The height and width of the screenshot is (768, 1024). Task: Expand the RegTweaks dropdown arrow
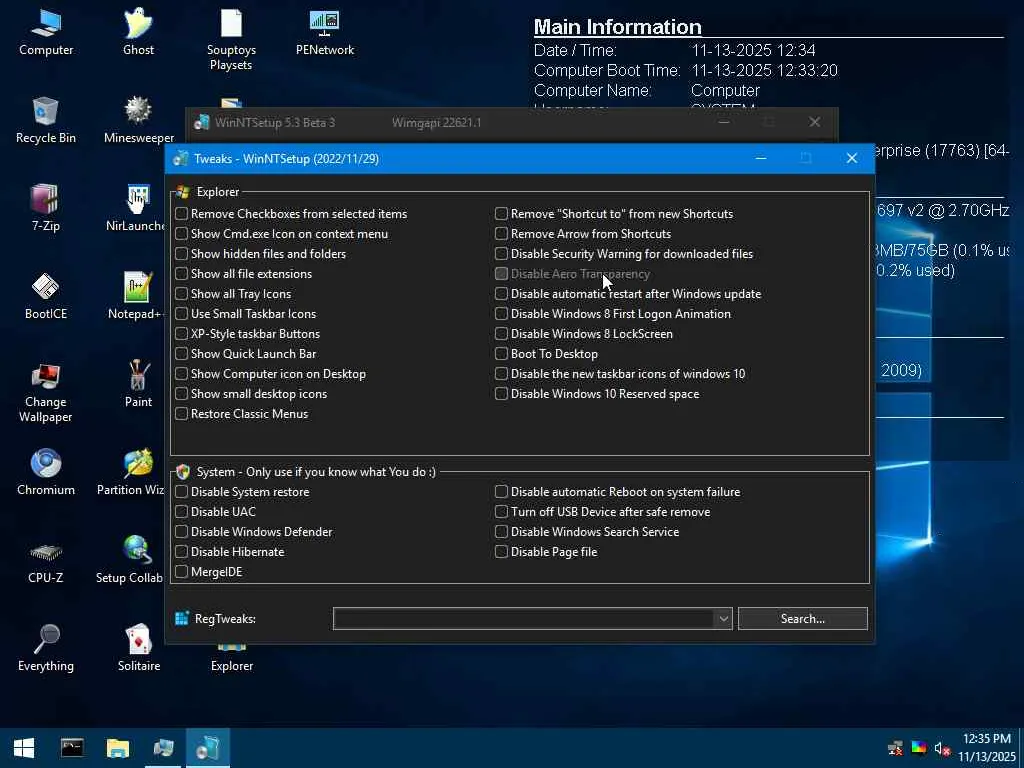click(723, 618)
